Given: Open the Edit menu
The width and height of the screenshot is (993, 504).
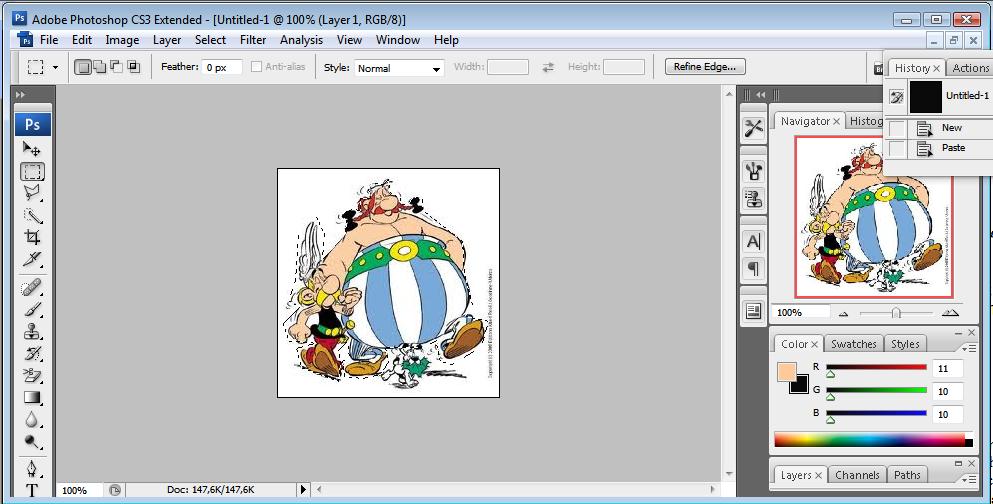Looking at the screenshot, I should pos(82,39).
